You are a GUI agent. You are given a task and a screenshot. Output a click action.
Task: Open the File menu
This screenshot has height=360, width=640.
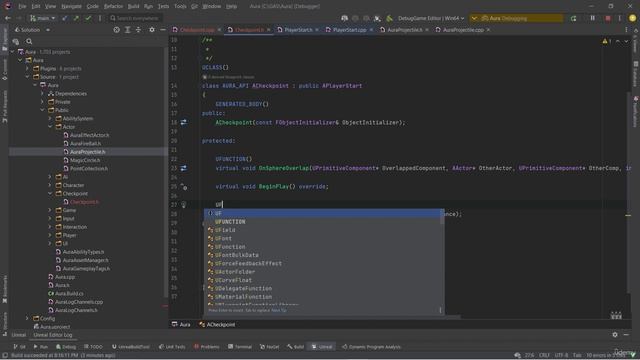point(22,7)
